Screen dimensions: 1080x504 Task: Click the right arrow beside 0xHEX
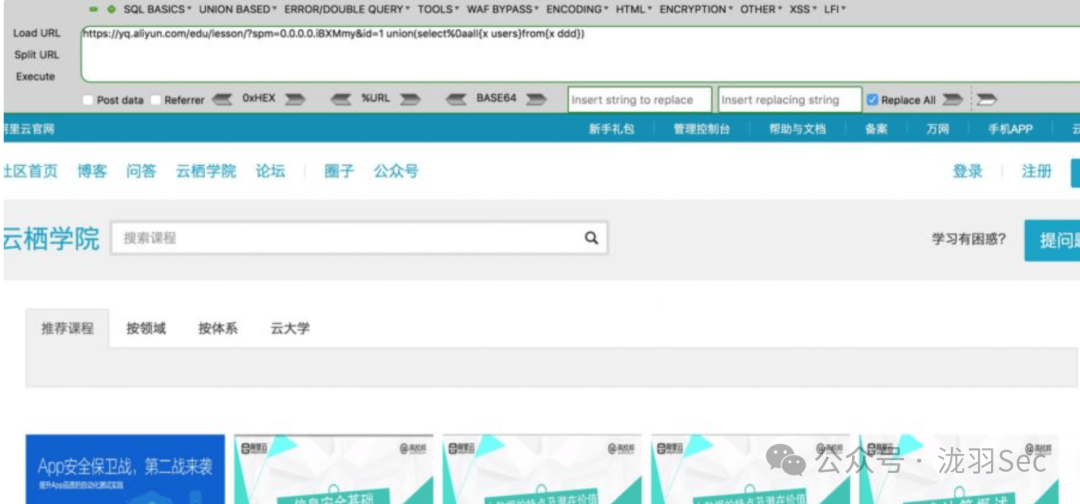point(295,100)
